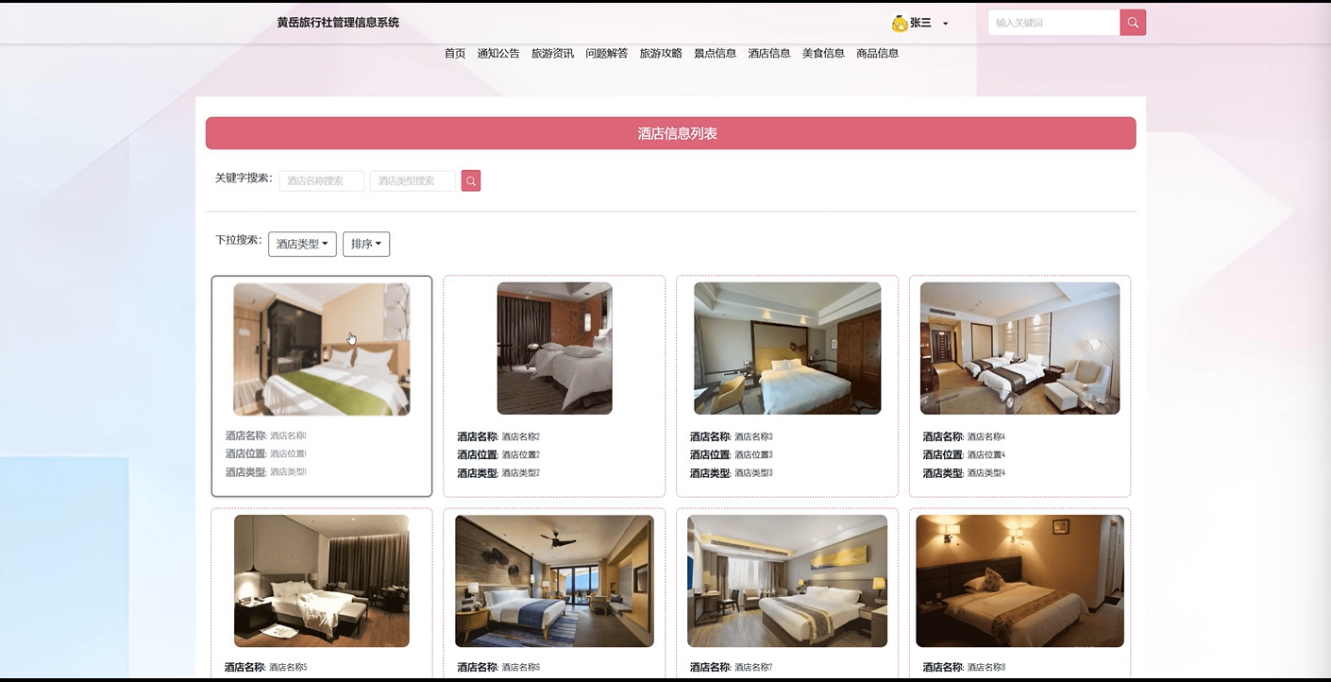Click the text 酒店名称1

tap(288, 436)
